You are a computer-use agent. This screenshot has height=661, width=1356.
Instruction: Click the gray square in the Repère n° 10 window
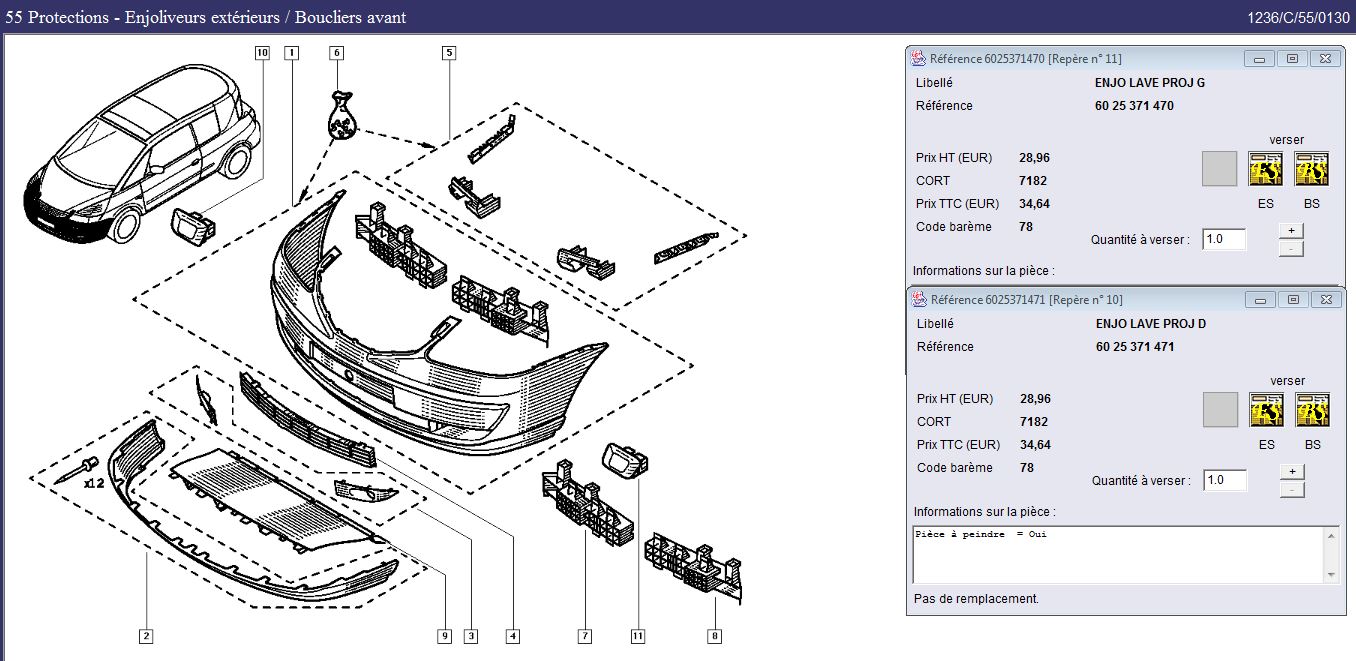1220,410
